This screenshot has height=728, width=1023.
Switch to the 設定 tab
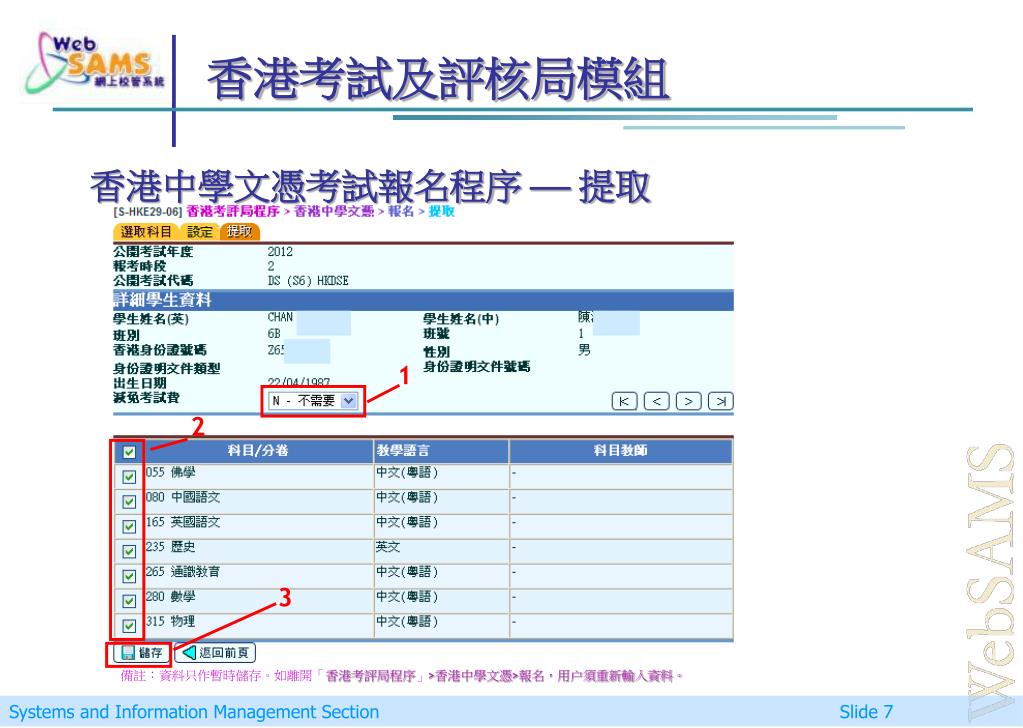(x=200, y=232)
